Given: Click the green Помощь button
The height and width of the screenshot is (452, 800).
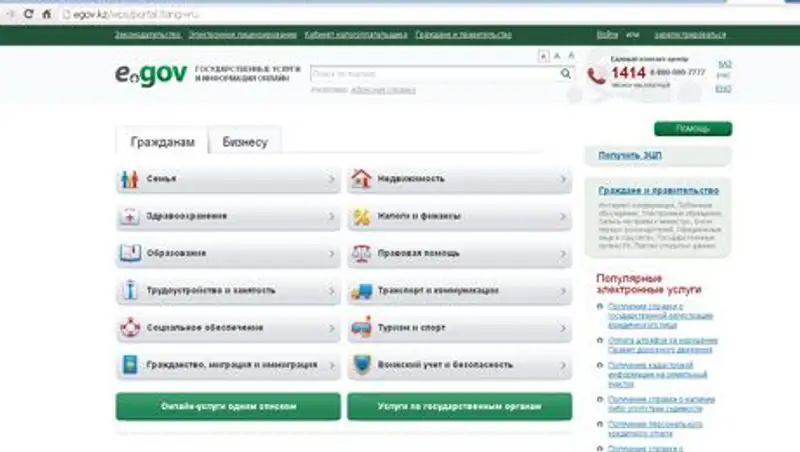Looking at the screenshot, I should 693,129.
